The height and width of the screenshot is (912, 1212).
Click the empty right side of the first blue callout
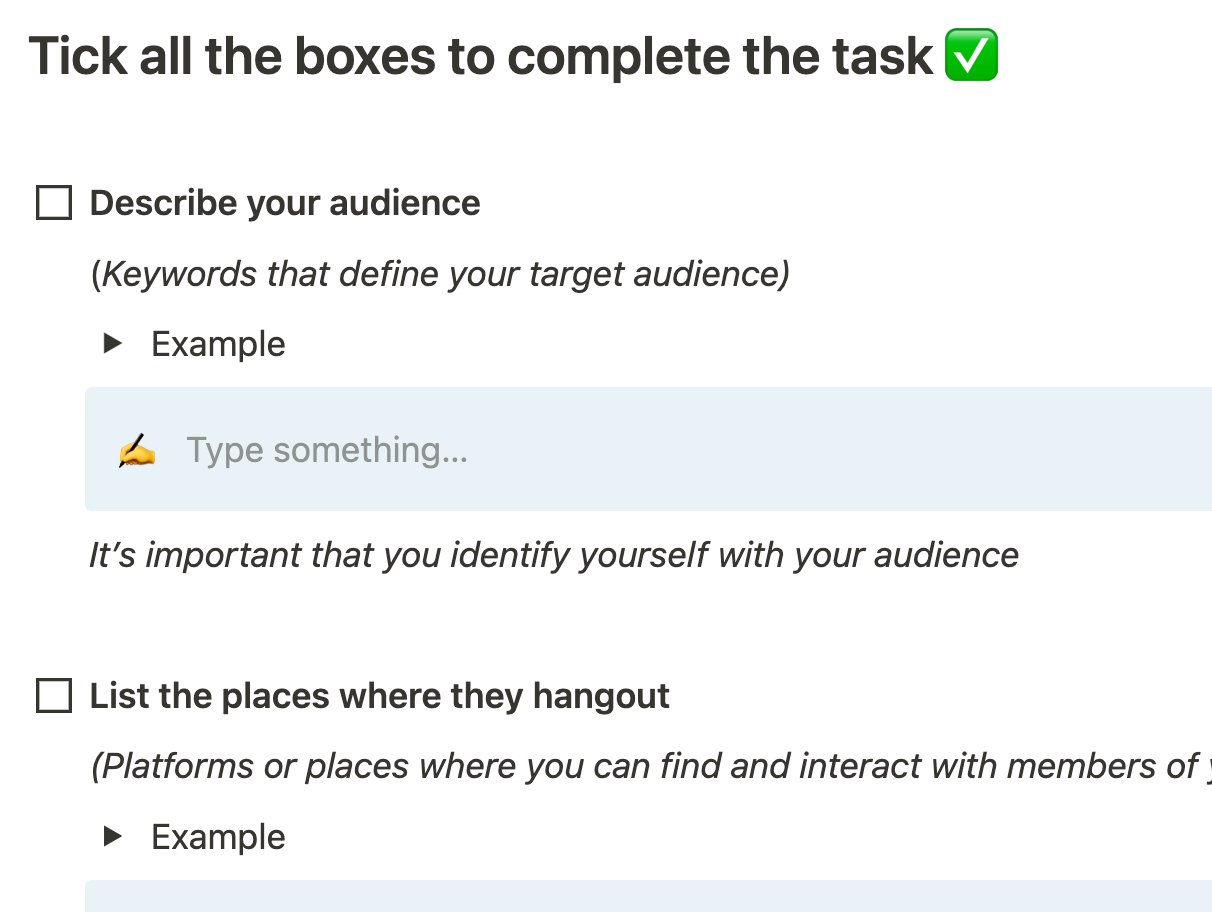[900, 450]
